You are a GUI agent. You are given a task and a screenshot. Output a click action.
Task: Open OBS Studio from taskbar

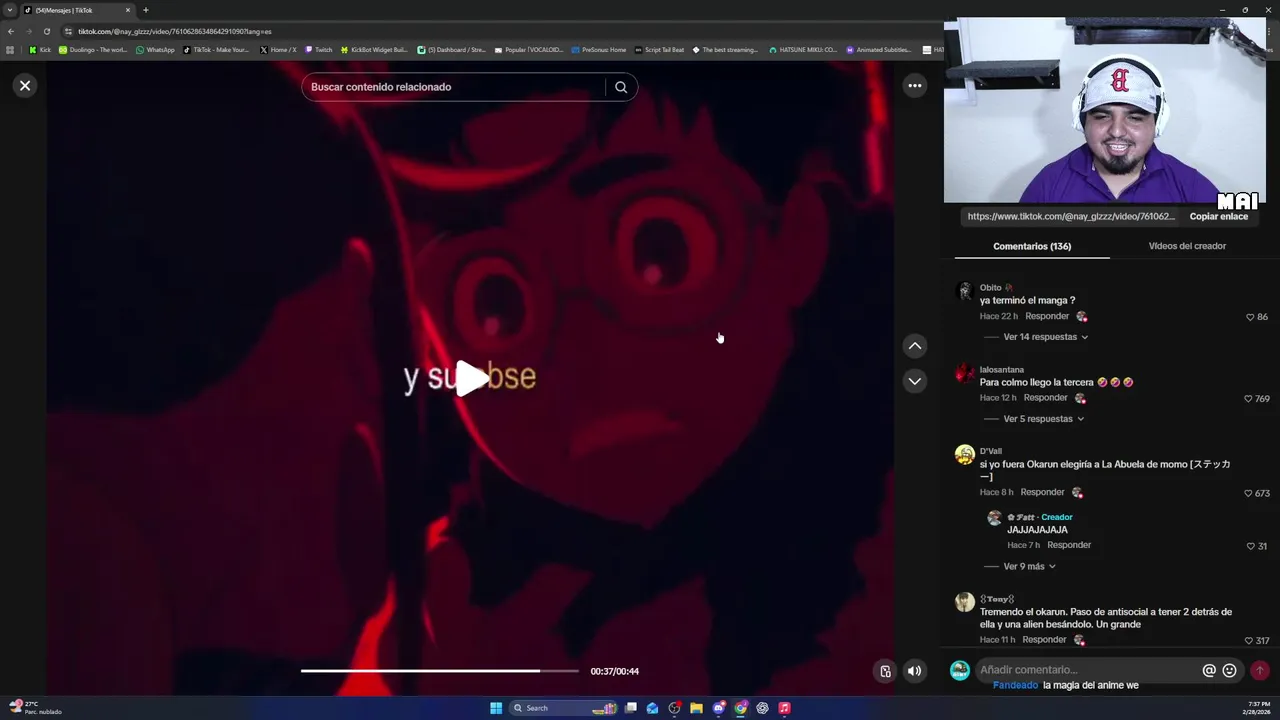tap(675, 708)
